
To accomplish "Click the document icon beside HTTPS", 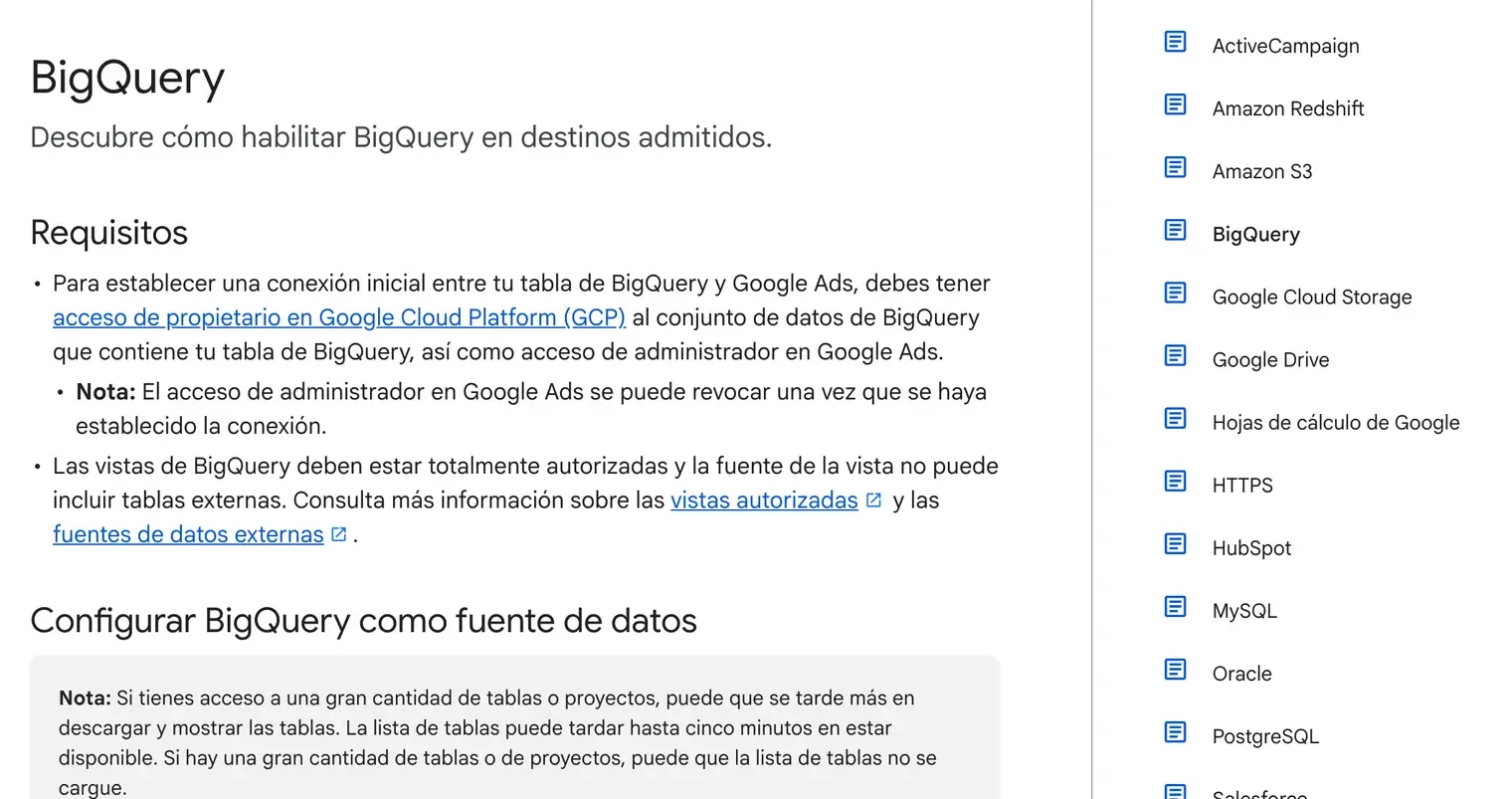I will click(1175, 481).
